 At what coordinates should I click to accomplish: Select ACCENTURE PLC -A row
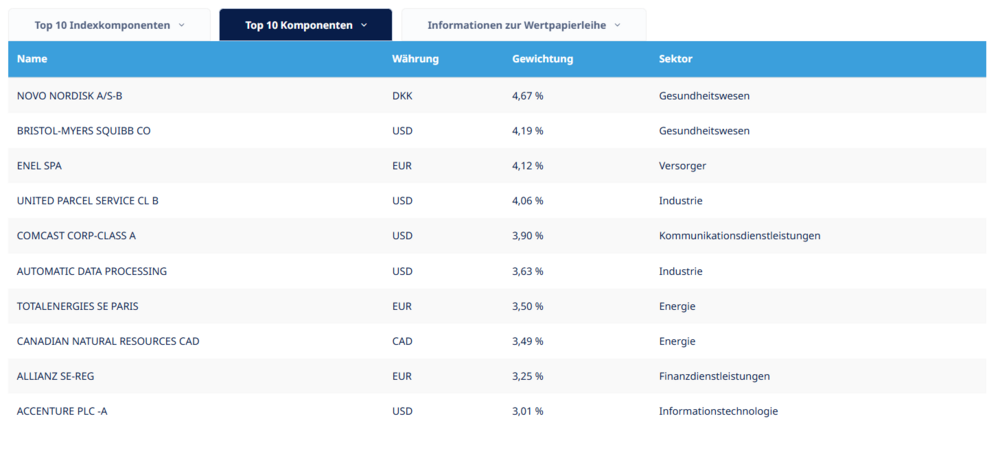(497, 411)
